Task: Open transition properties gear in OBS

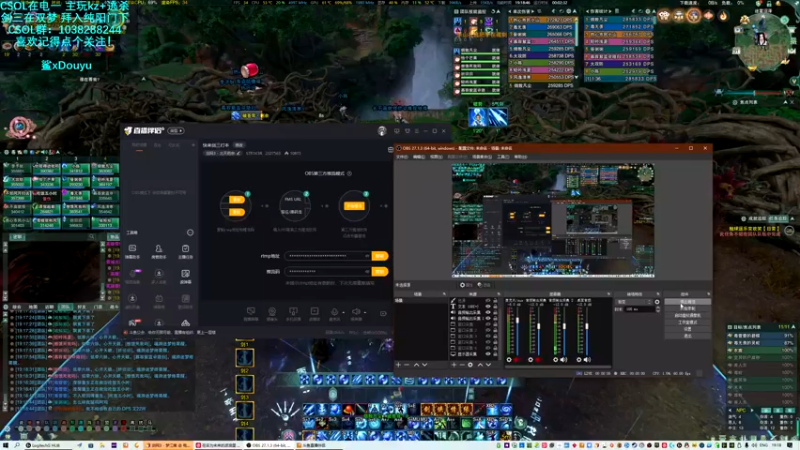Action: pos(657,302)
